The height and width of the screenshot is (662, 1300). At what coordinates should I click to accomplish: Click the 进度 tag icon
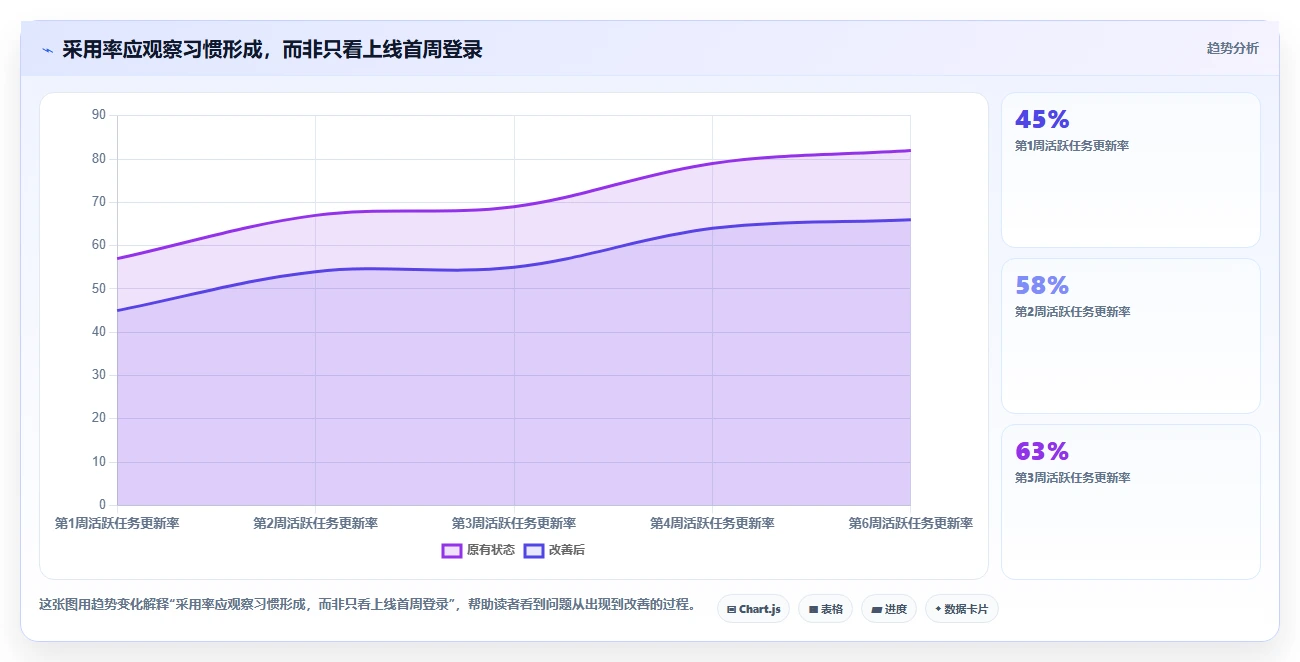(x=876, y=609)
